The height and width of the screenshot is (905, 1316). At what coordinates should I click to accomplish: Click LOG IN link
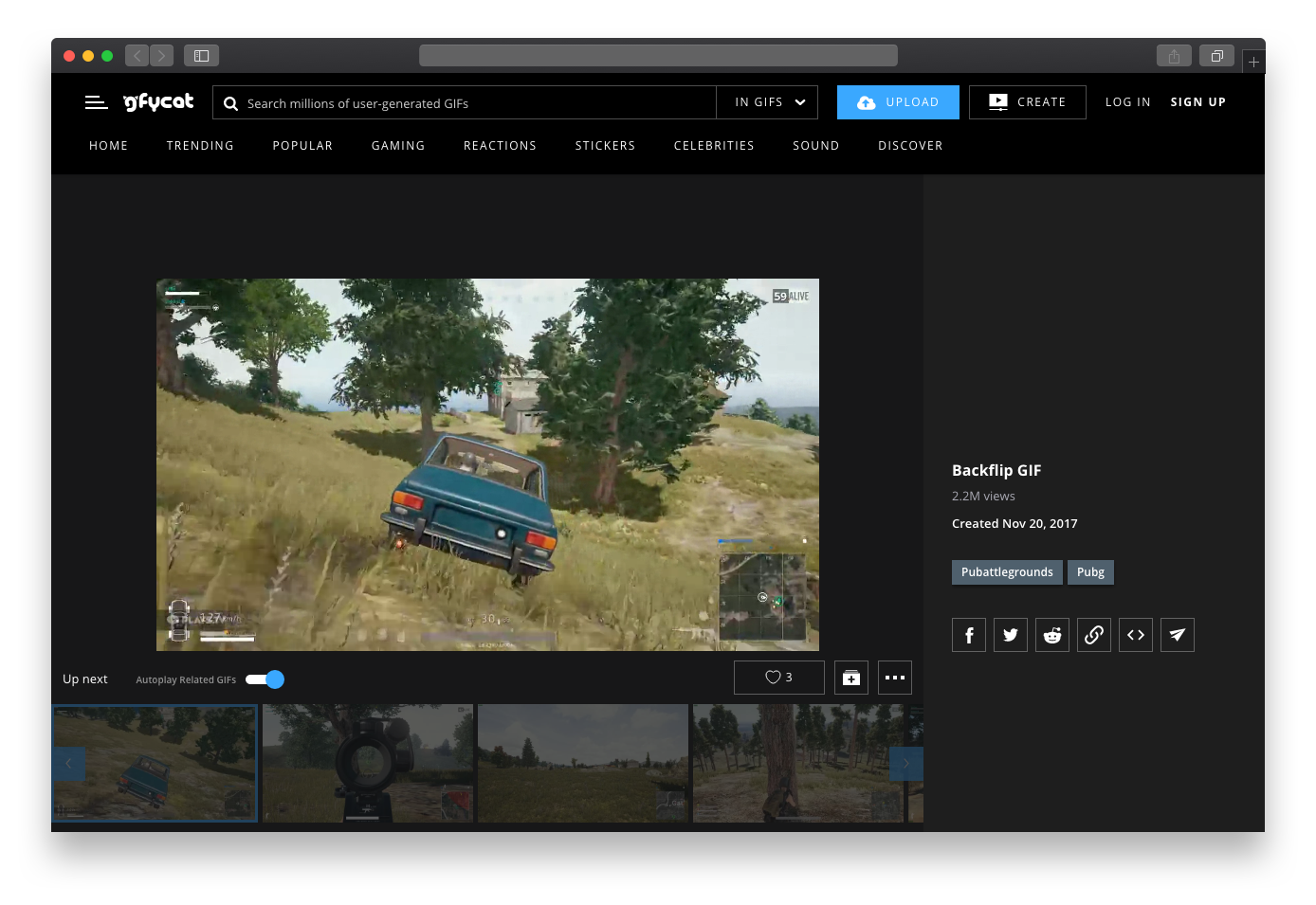pyautogui.click(x=1128, y=102)
